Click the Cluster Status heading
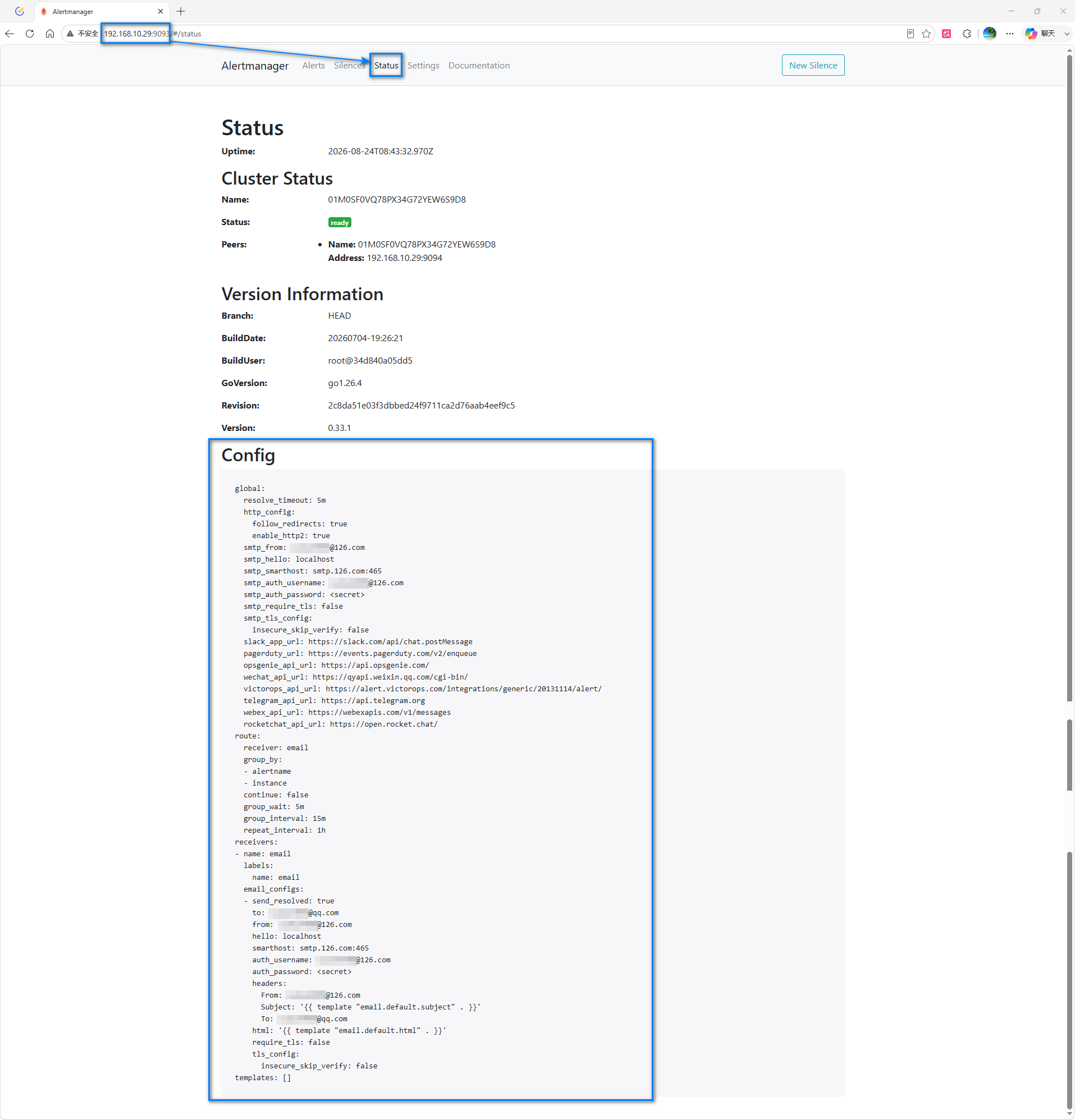Viewport: 1075px width, 1120px height. coord(277,179)
